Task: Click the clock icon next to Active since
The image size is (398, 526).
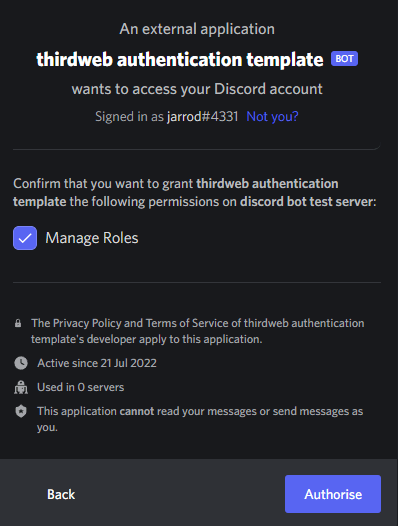Action: 21,363
